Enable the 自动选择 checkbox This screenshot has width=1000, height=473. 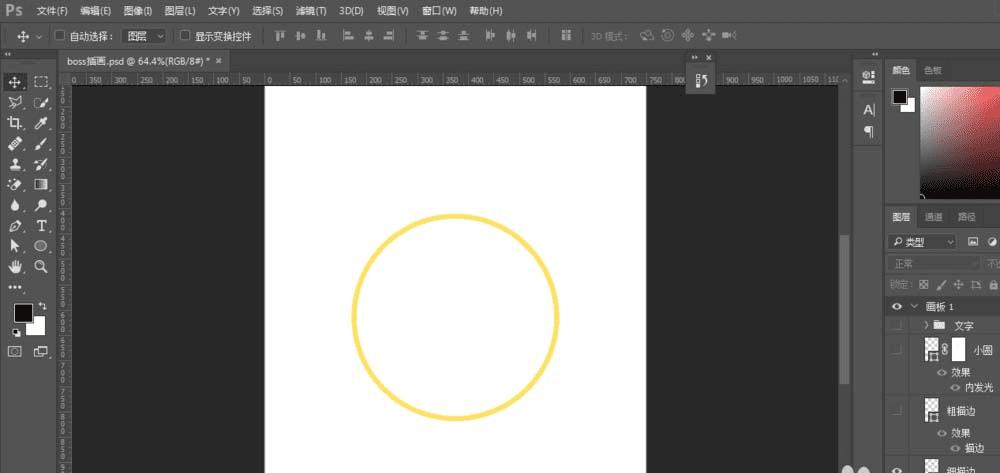click(x=60, y=36)
